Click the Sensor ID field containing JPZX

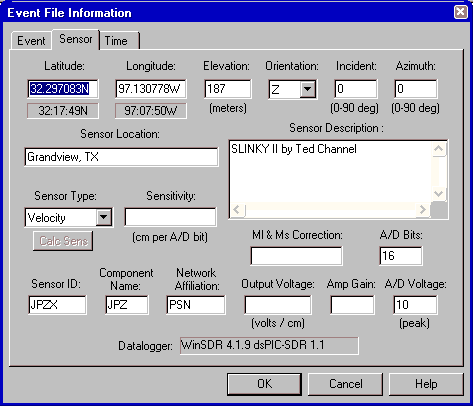[x=57, y=305]
